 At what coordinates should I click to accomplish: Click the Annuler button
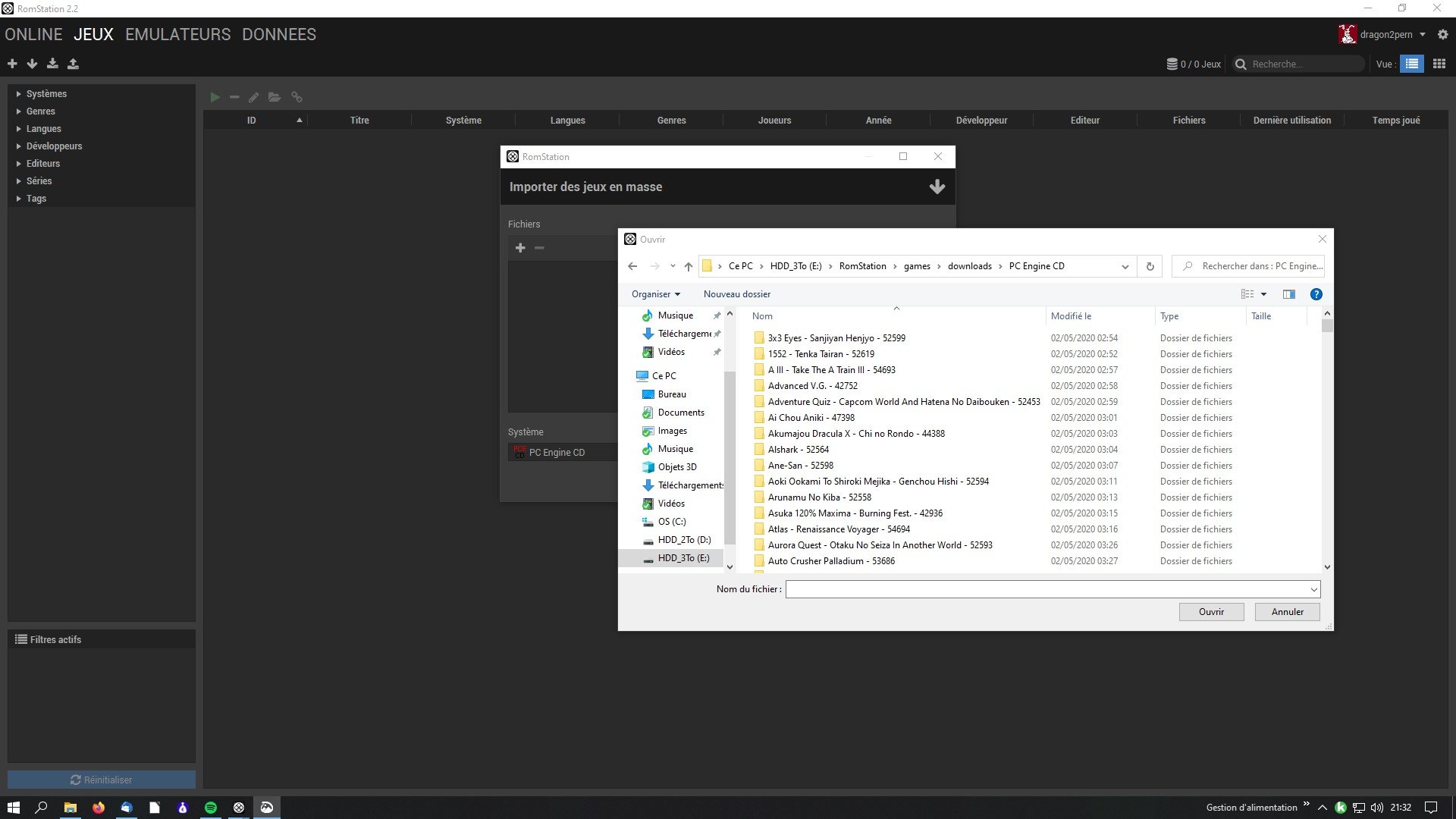point(1287,612)
